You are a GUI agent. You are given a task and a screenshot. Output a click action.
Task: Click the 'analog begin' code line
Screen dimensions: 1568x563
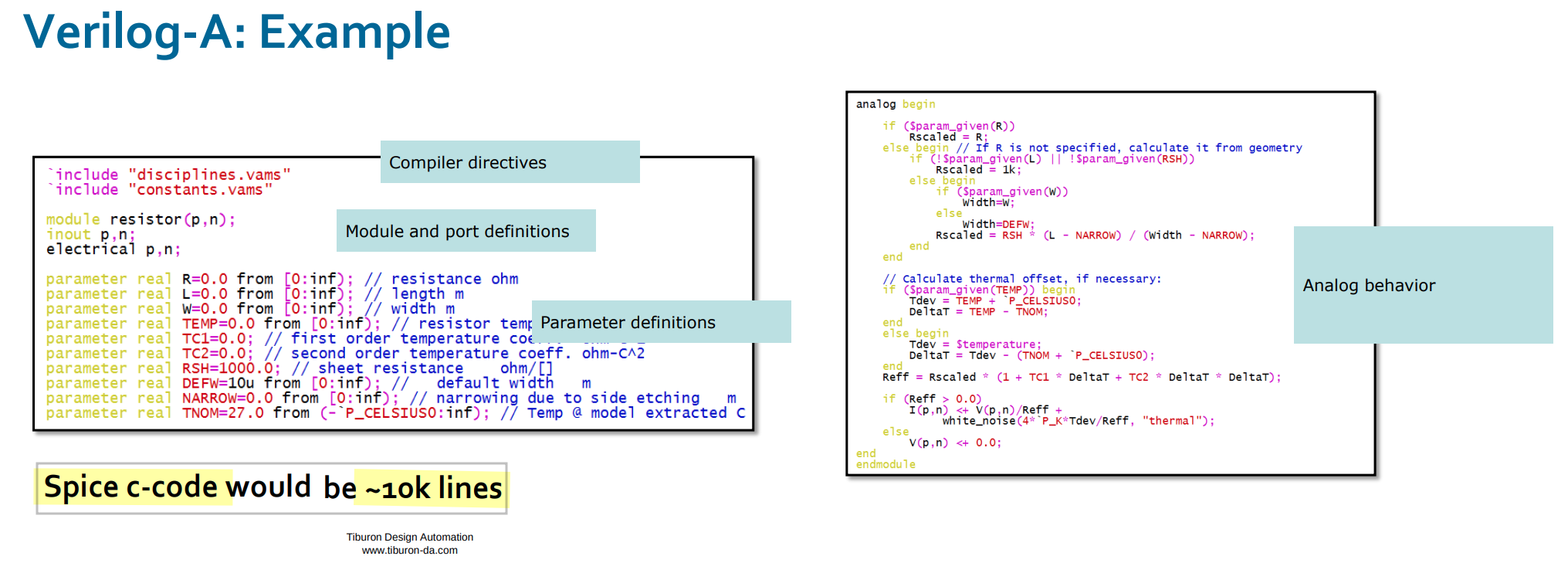[896, 104]
